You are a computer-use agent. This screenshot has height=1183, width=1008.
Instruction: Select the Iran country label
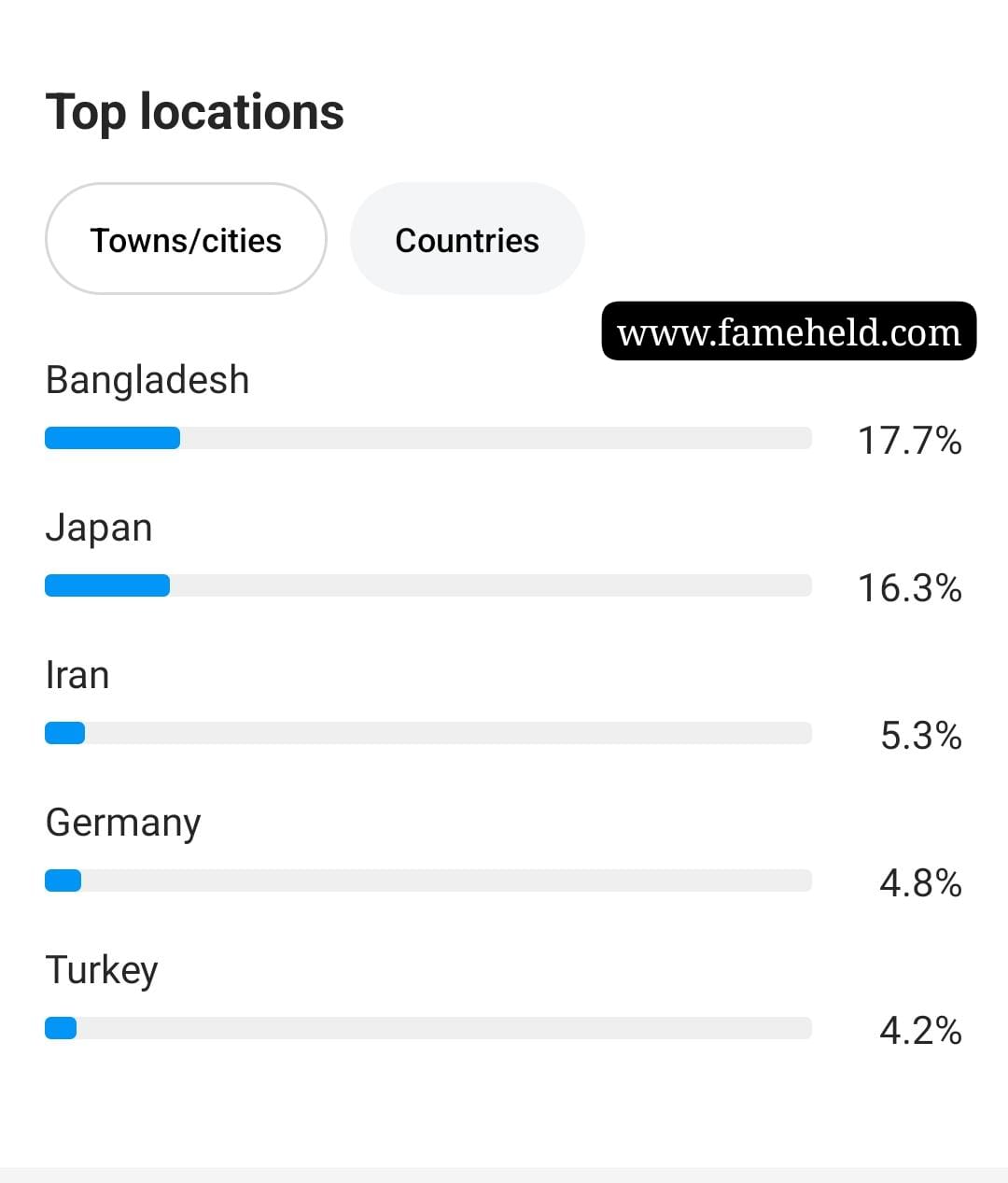(77, 675)
